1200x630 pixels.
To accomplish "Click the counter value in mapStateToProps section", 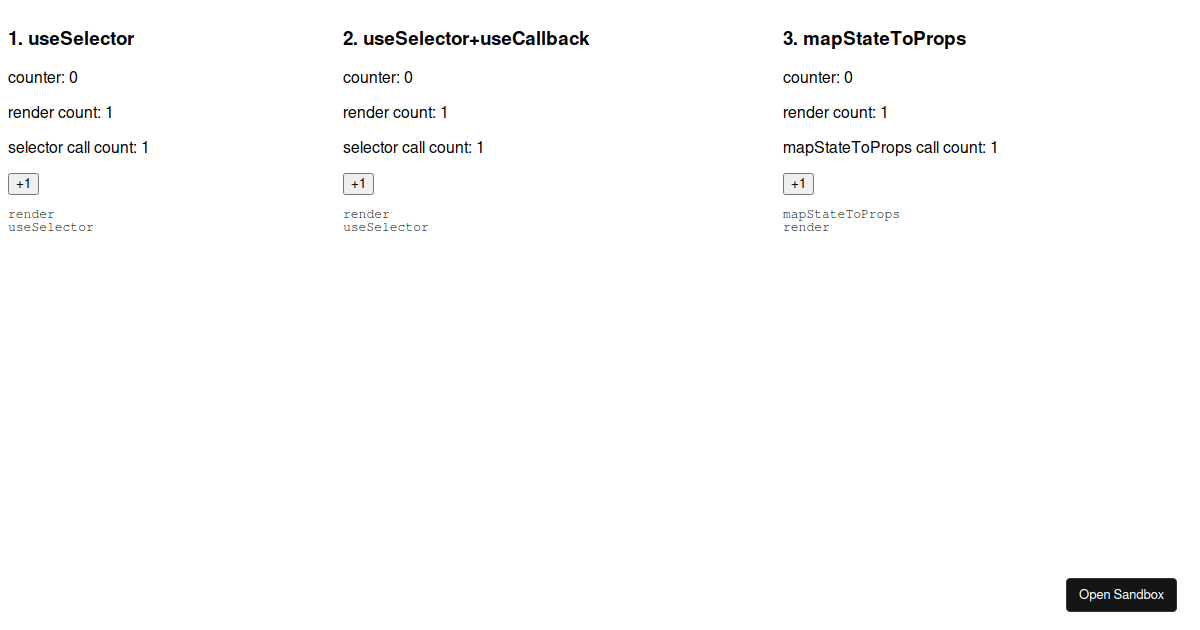I will [817, 77].
